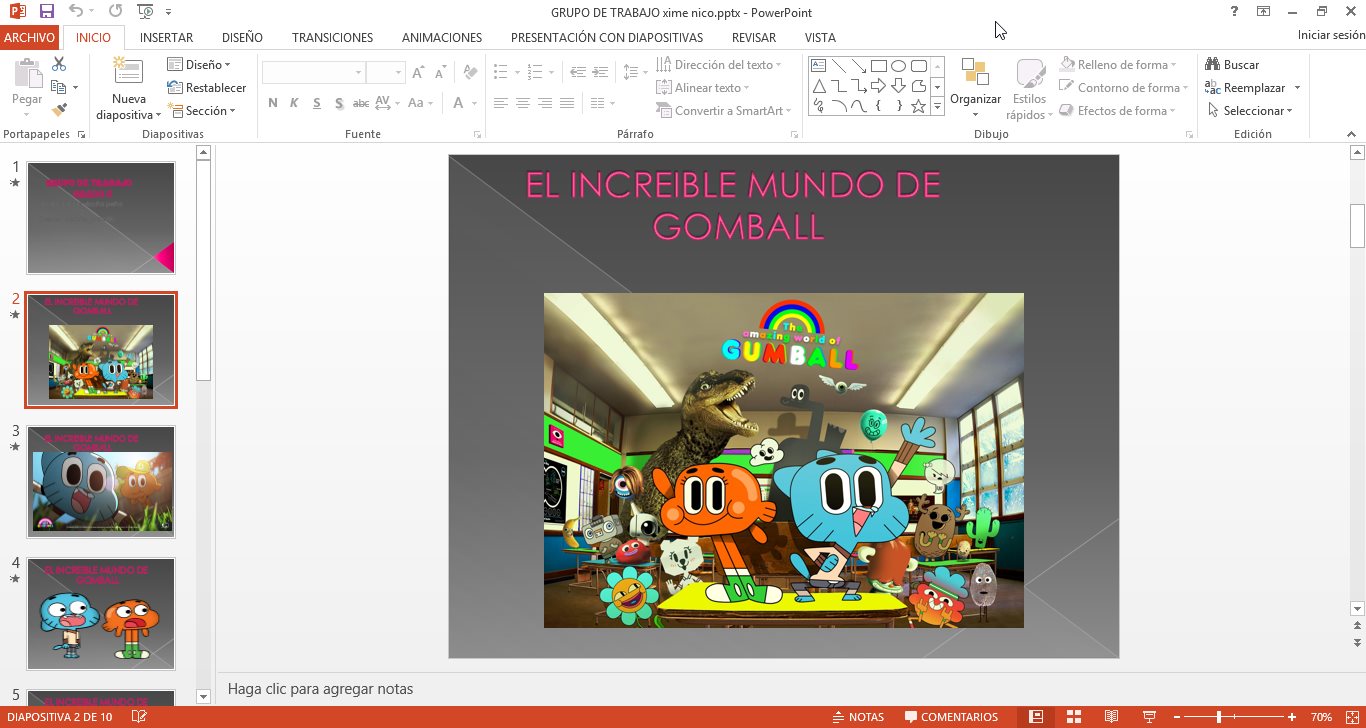Switch to the INSERTAR tab
Screen dimensions: 1366x728
click(x=166, y=37)
